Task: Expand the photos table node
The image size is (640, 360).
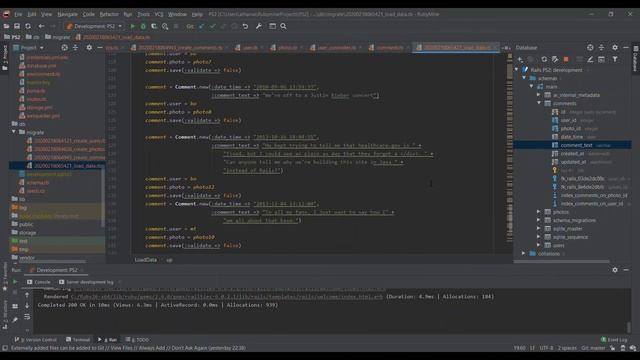Action: tap(539, 212)
